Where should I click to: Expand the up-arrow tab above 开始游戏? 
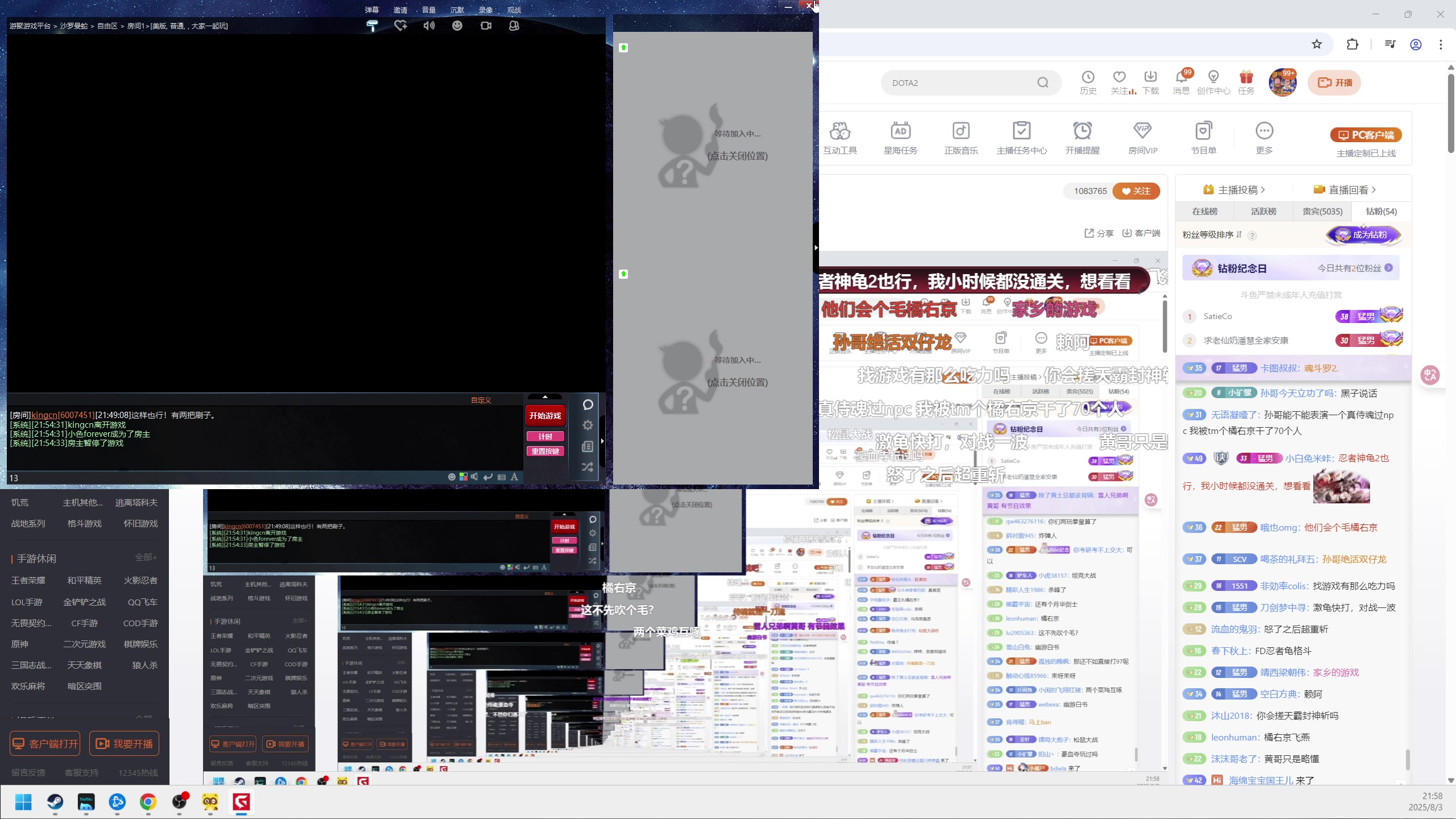coord(545,397)
